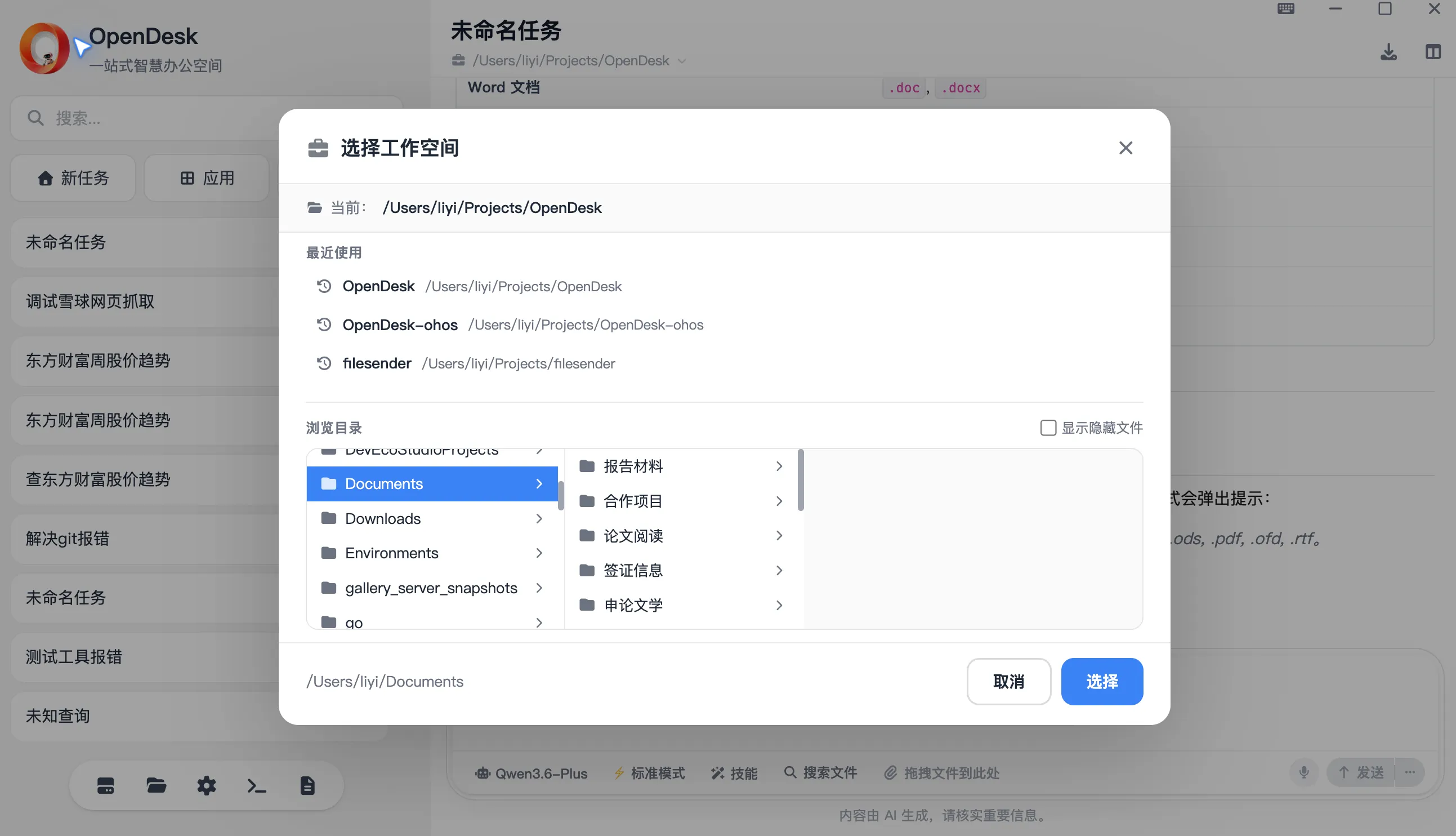Image resolution: width=1456 pixels, height=836 pixels.
Task: Confirm with the blue 选择 button
Action: click(1102, 682)
